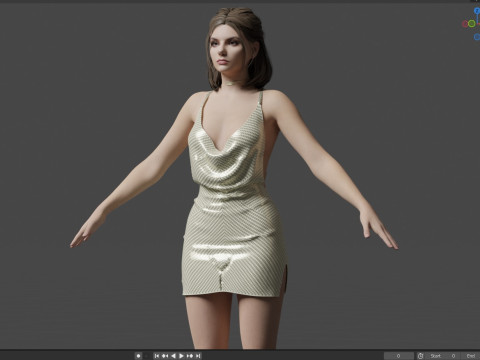The height and width of the screenshot is (360, 480).
Task: Jump to the previous keyframe
Action: (165, 356)
